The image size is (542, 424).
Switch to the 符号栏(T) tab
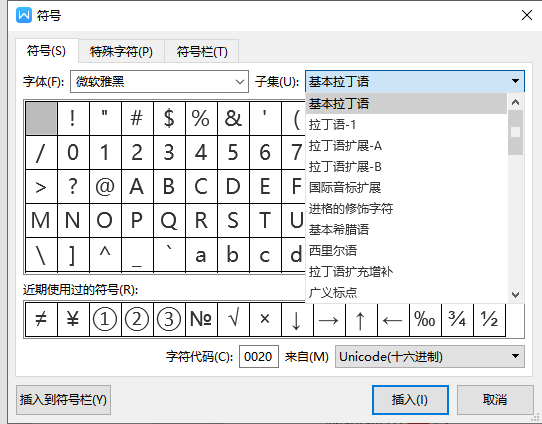click(202, 51)
